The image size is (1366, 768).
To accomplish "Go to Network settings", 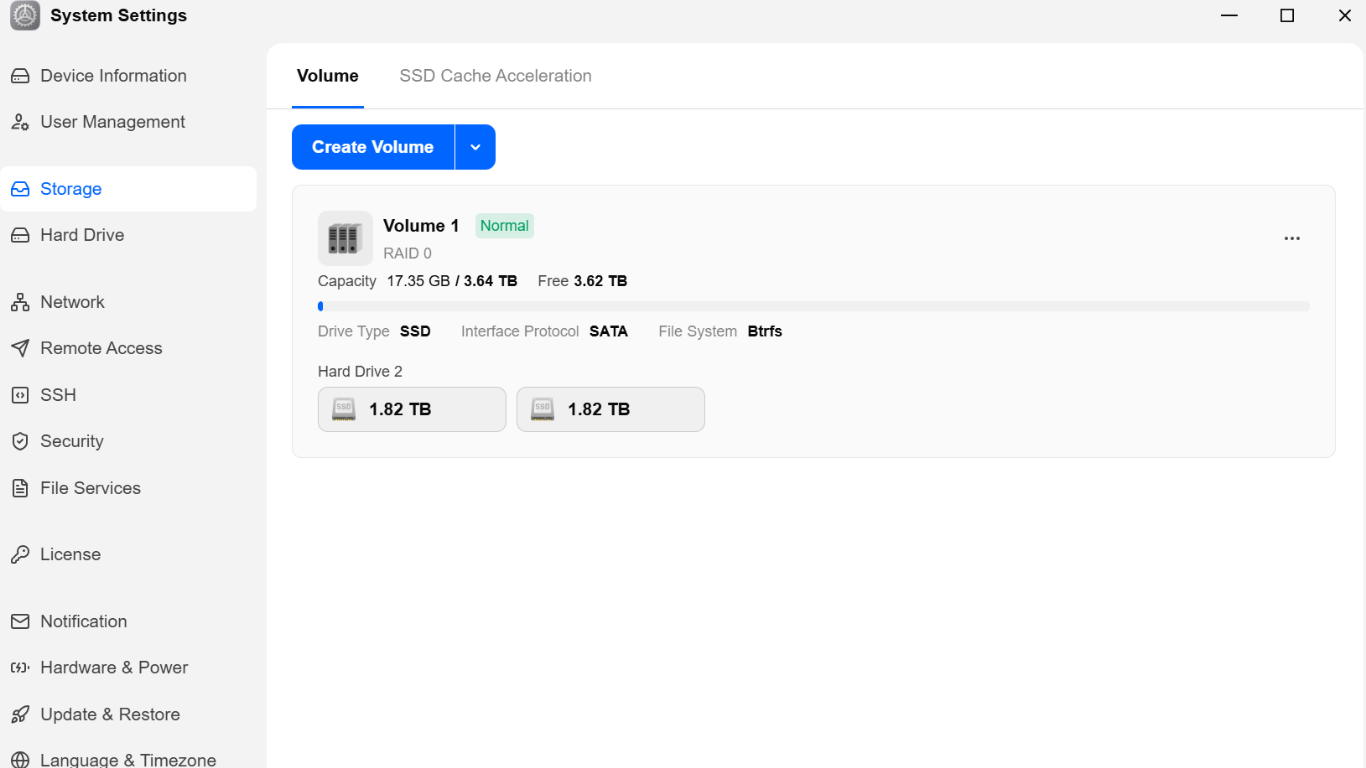I will 128,302.
